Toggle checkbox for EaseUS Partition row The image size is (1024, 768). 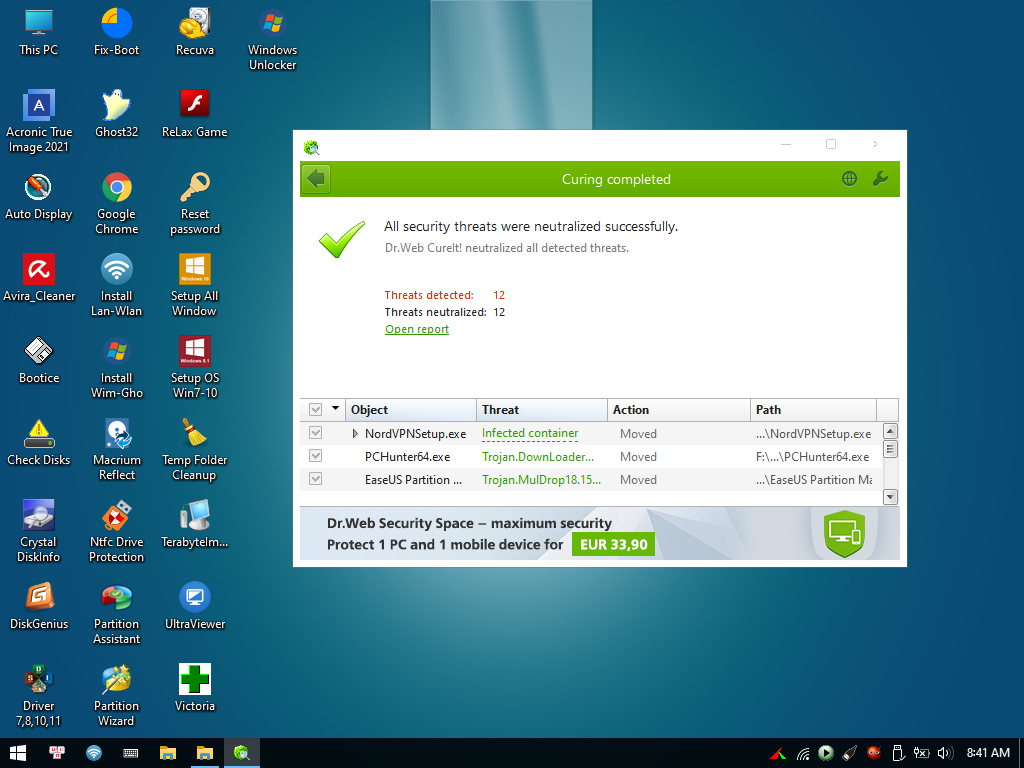pos(315,479)
